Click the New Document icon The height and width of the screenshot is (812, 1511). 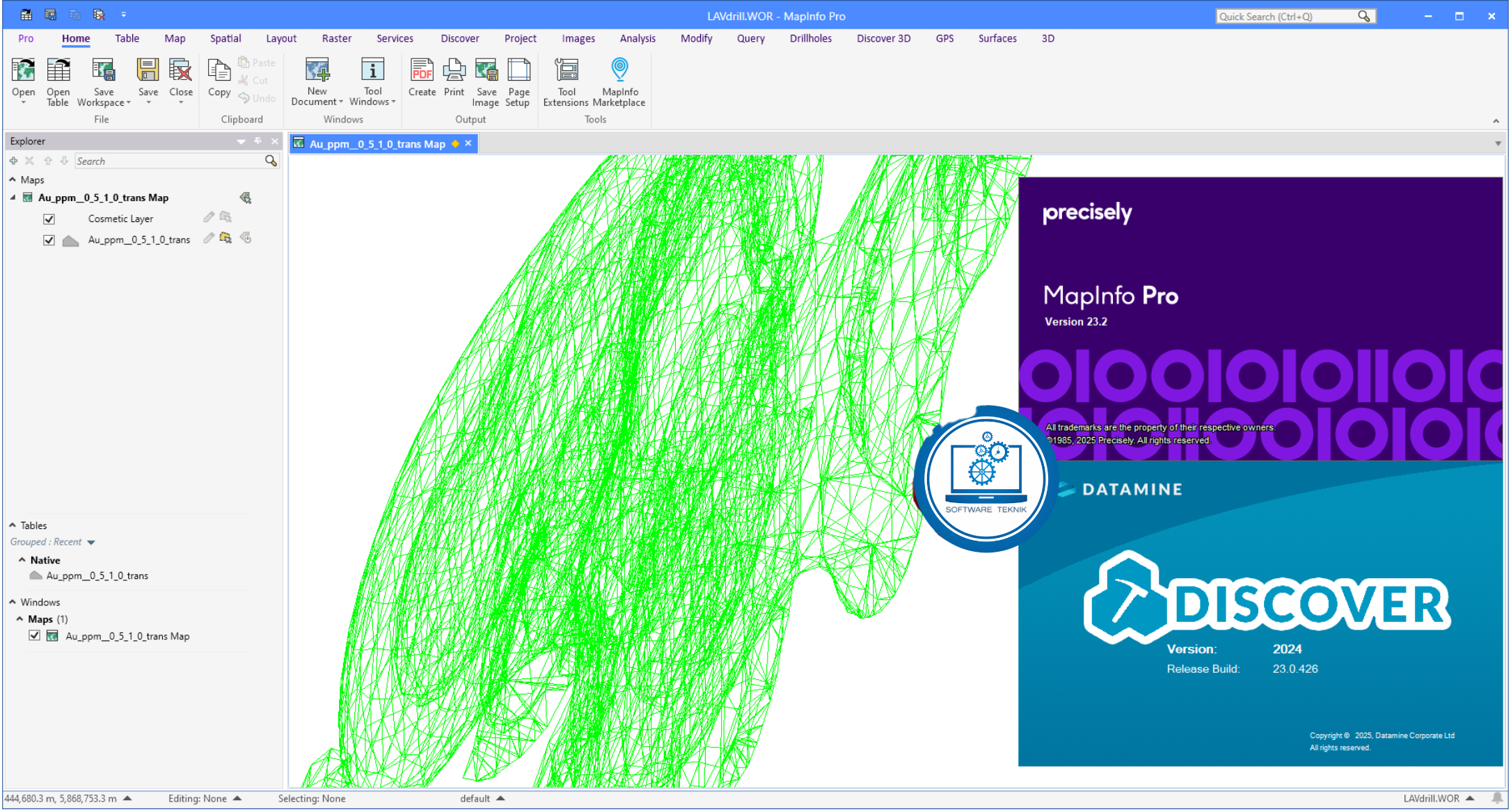pyautogui.click(x=317, y=70)
